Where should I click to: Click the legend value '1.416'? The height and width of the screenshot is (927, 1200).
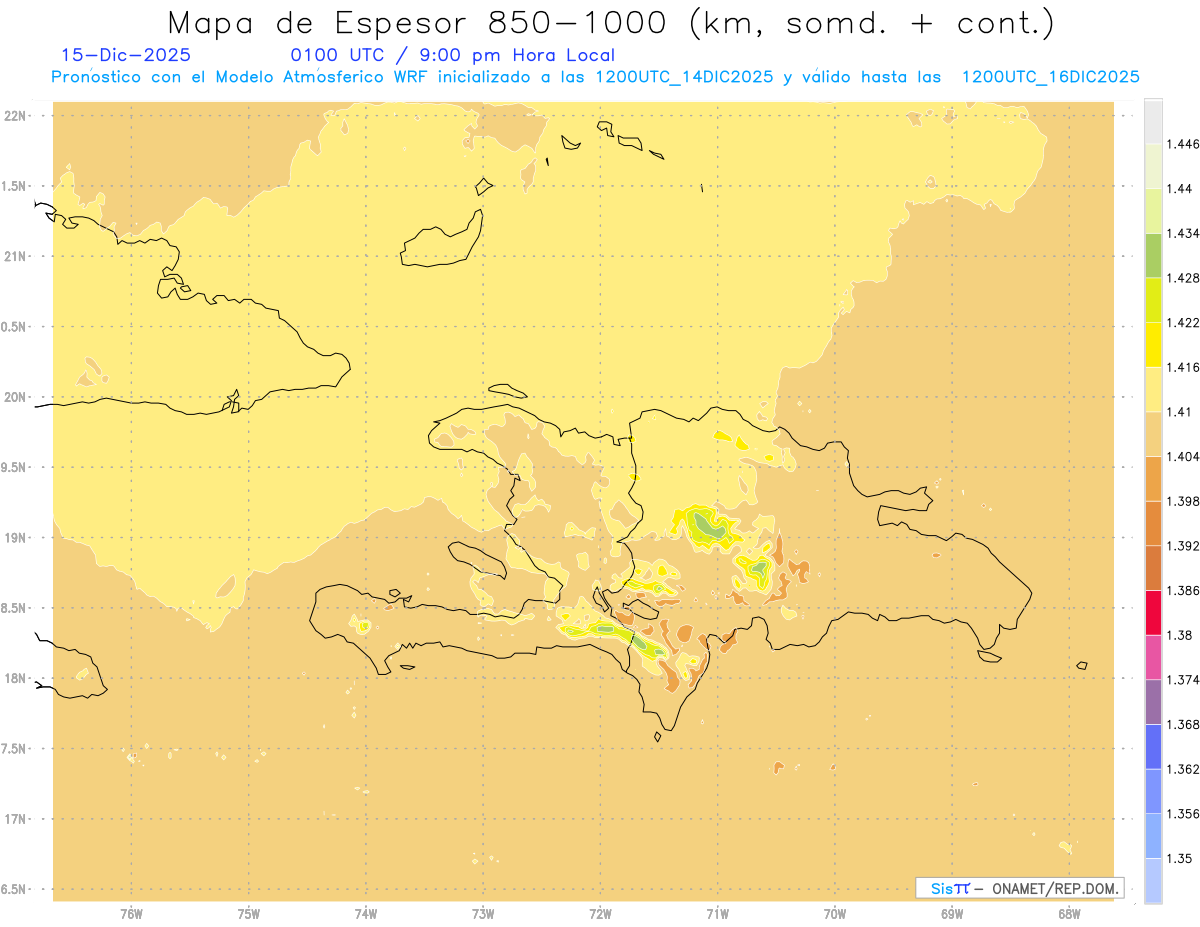1183,367
